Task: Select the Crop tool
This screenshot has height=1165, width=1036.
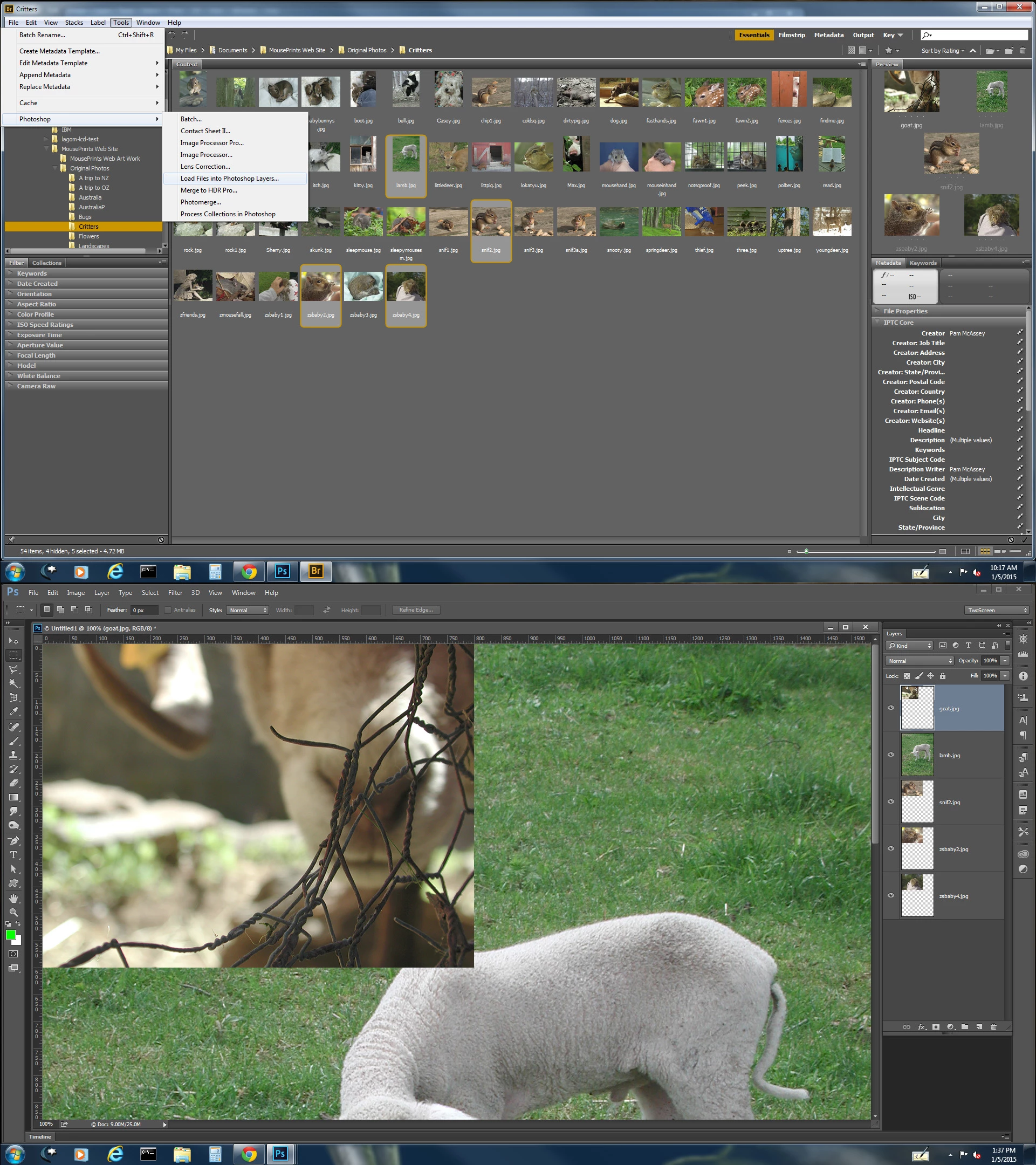Action: click(13, 697)
